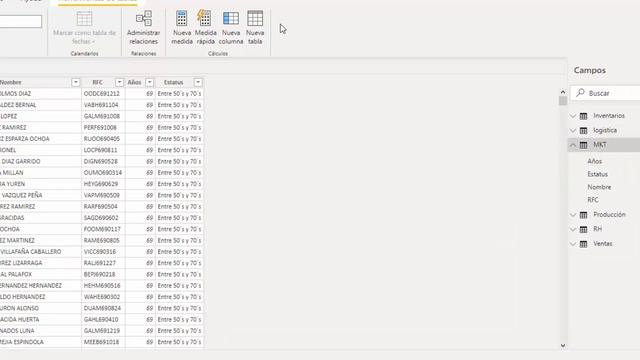Select cell PERF691008
This screenshot has width=640, height=360.
103,127
